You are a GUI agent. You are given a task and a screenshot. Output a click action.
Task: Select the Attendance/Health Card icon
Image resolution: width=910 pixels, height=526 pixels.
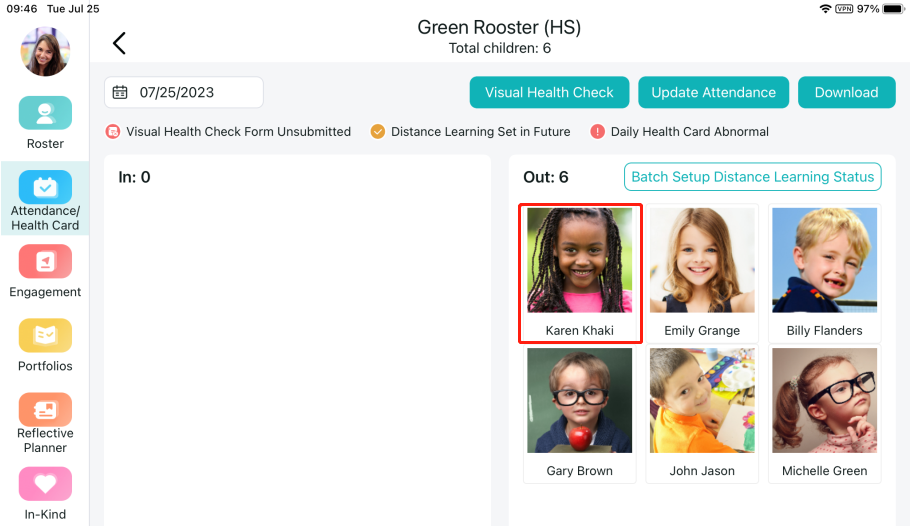[45, 187]
